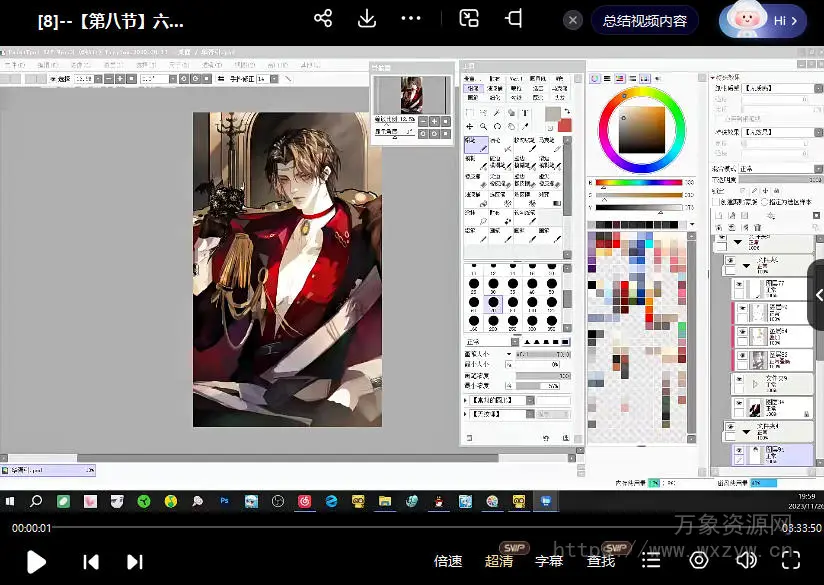Open the Hi assistant avatar
The height and width of the screenshot is (585, 824).
click(763, 20)
